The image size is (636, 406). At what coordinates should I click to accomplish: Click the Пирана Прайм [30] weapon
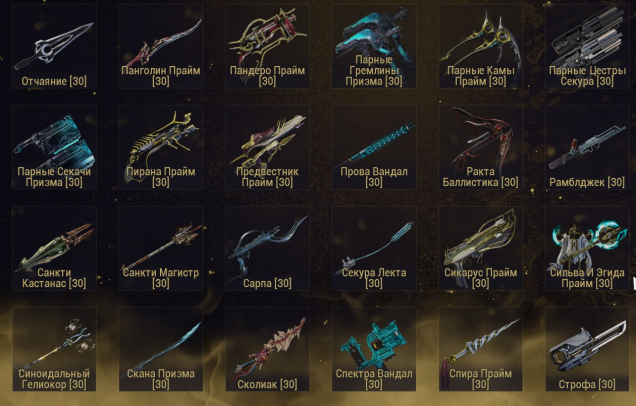(x=161, y=148)
